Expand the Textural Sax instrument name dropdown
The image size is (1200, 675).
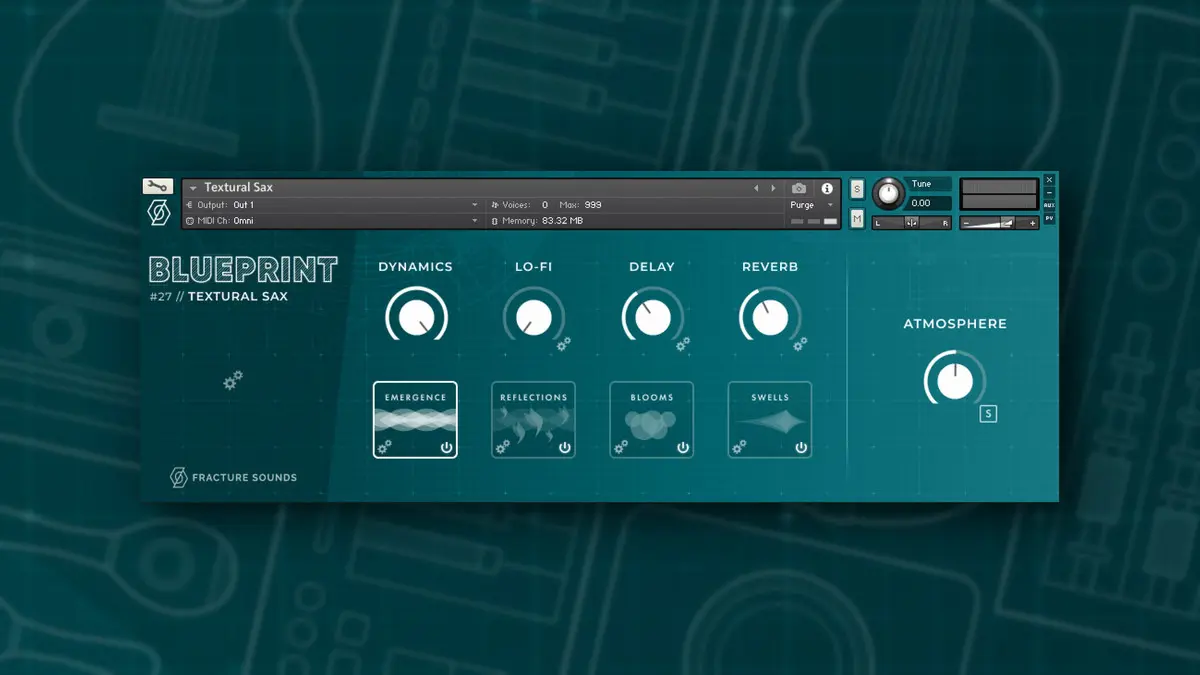tap(192, 188)
